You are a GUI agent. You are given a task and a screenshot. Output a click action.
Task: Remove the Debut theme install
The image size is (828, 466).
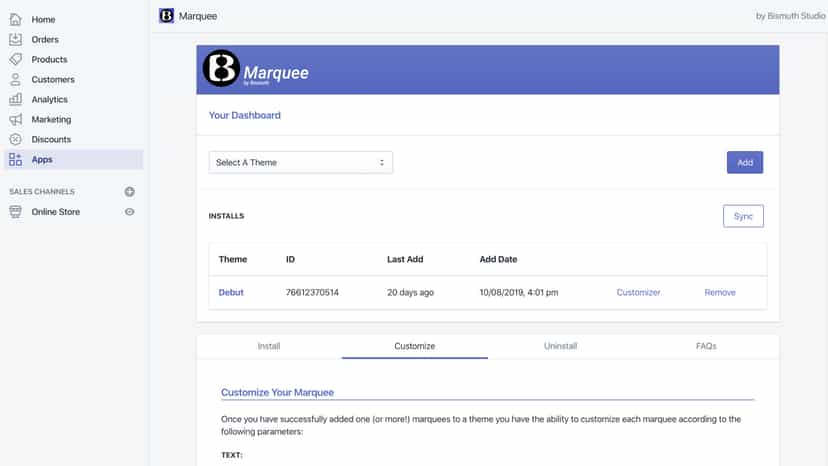click(720, 293)
